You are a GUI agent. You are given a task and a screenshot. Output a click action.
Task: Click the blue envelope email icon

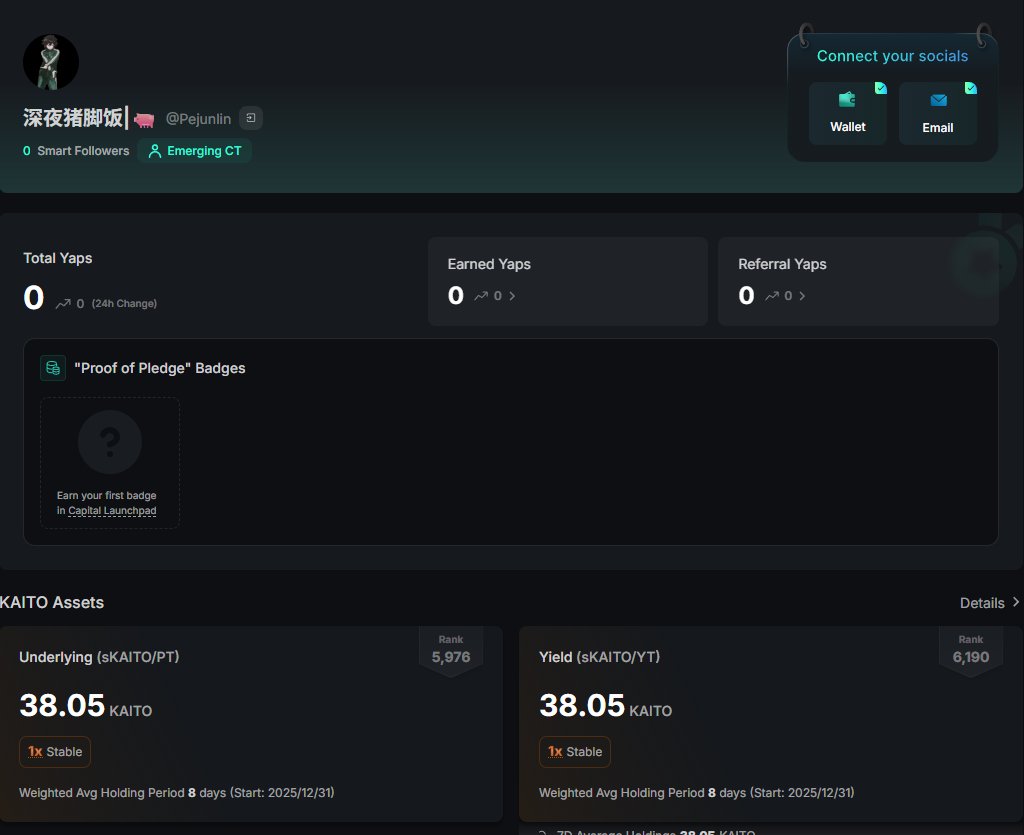938,100
